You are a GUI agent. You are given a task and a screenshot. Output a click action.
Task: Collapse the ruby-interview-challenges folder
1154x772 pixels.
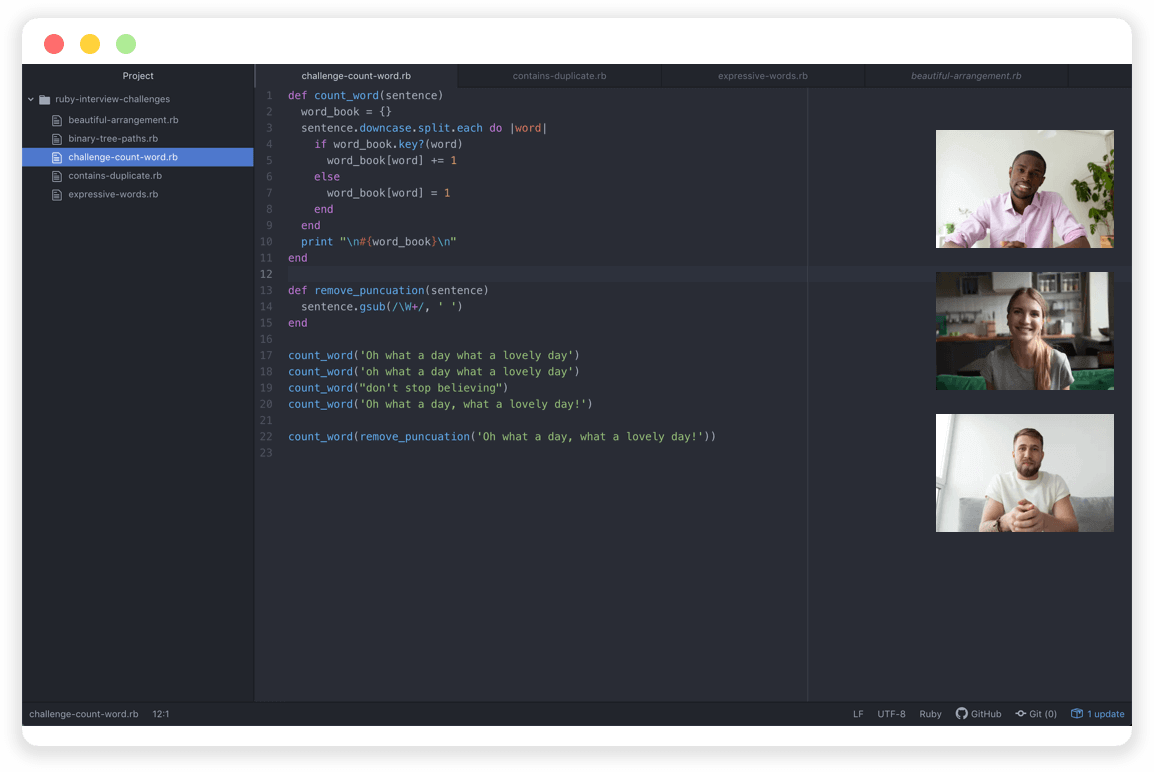pos(31,99)
